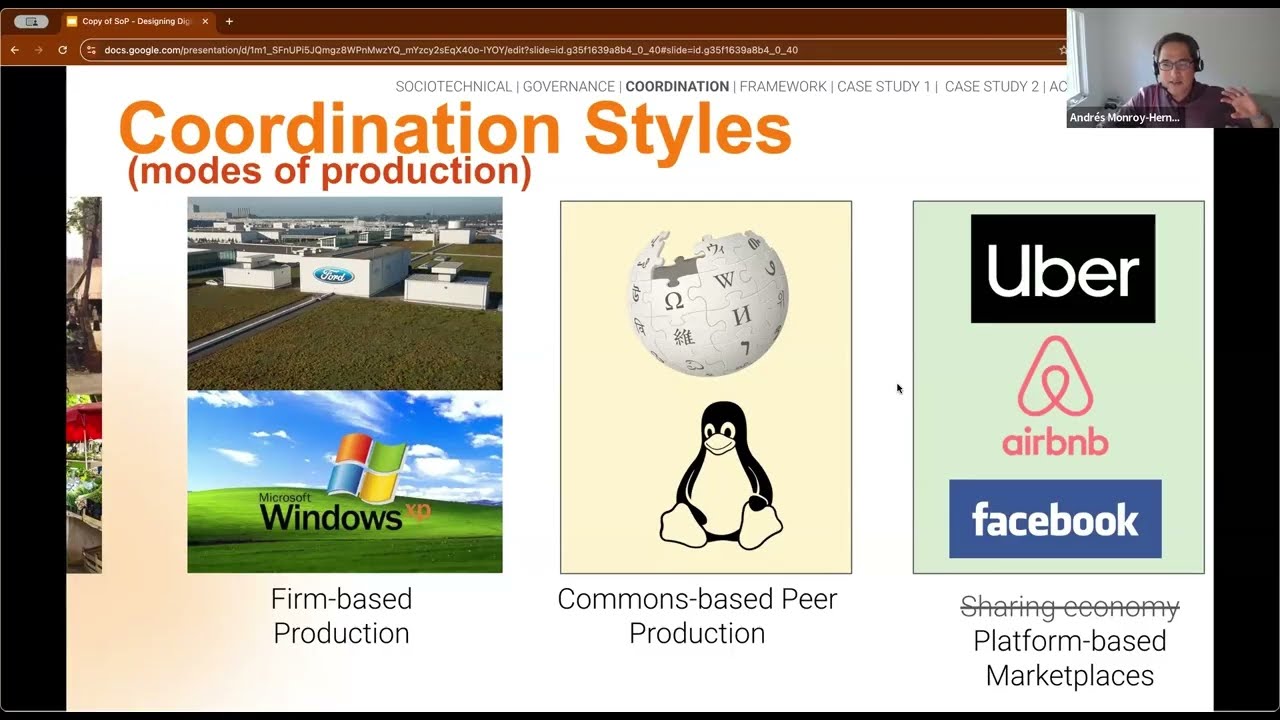The image size is (1280, 720).
Task: Close the 'Copy of SoP' browser tab
Action: (x=205, y=21)
